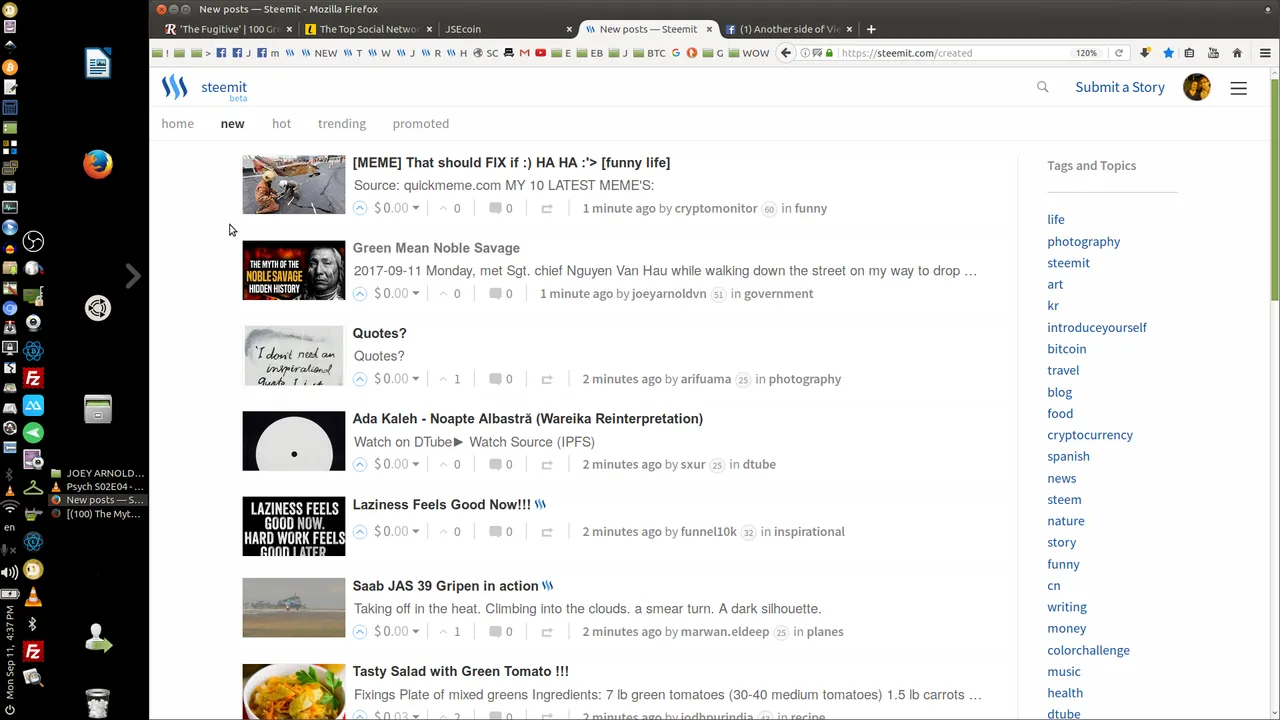Switch to the 'promoted' feed tab

tap(421, 123)
